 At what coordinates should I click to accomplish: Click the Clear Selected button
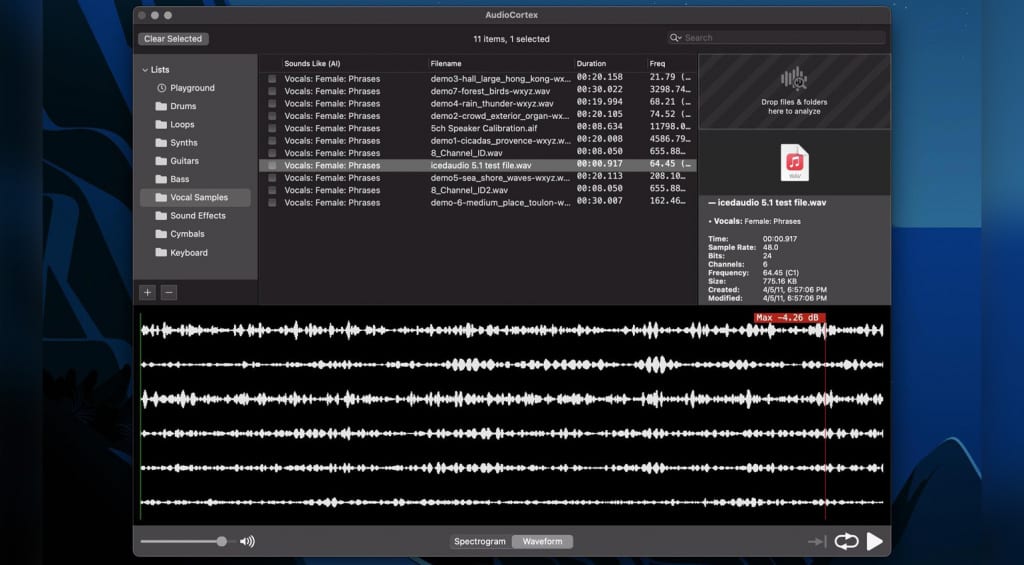coord(173,39)
